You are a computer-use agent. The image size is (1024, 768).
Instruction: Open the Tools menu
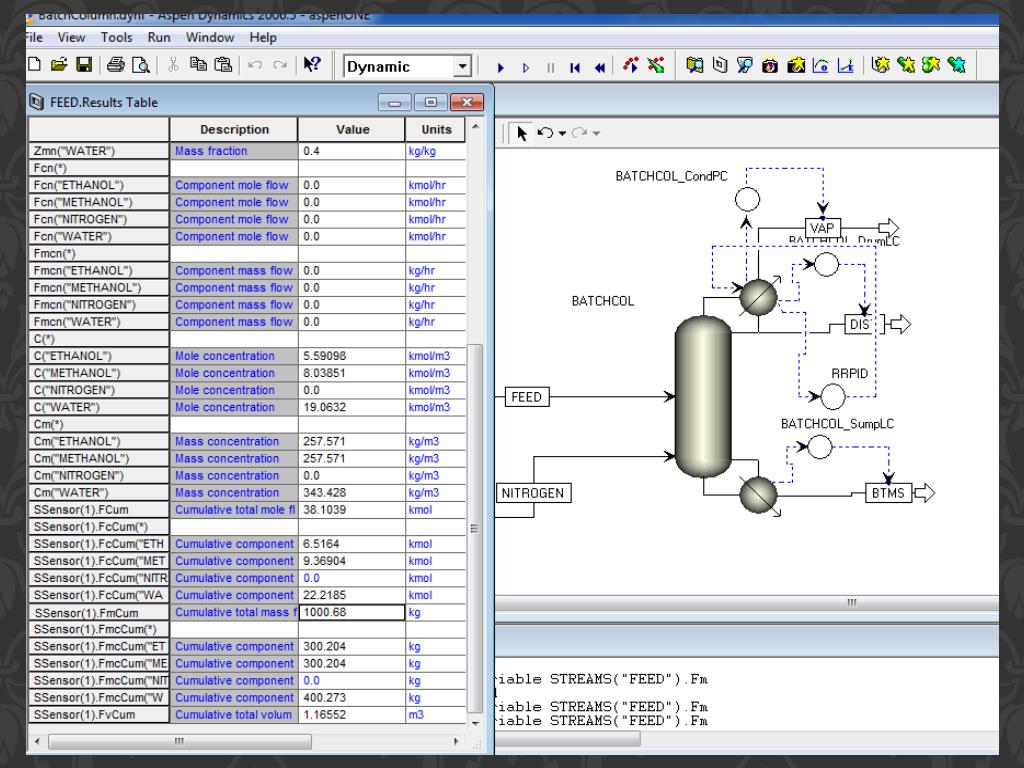[116, 37]
